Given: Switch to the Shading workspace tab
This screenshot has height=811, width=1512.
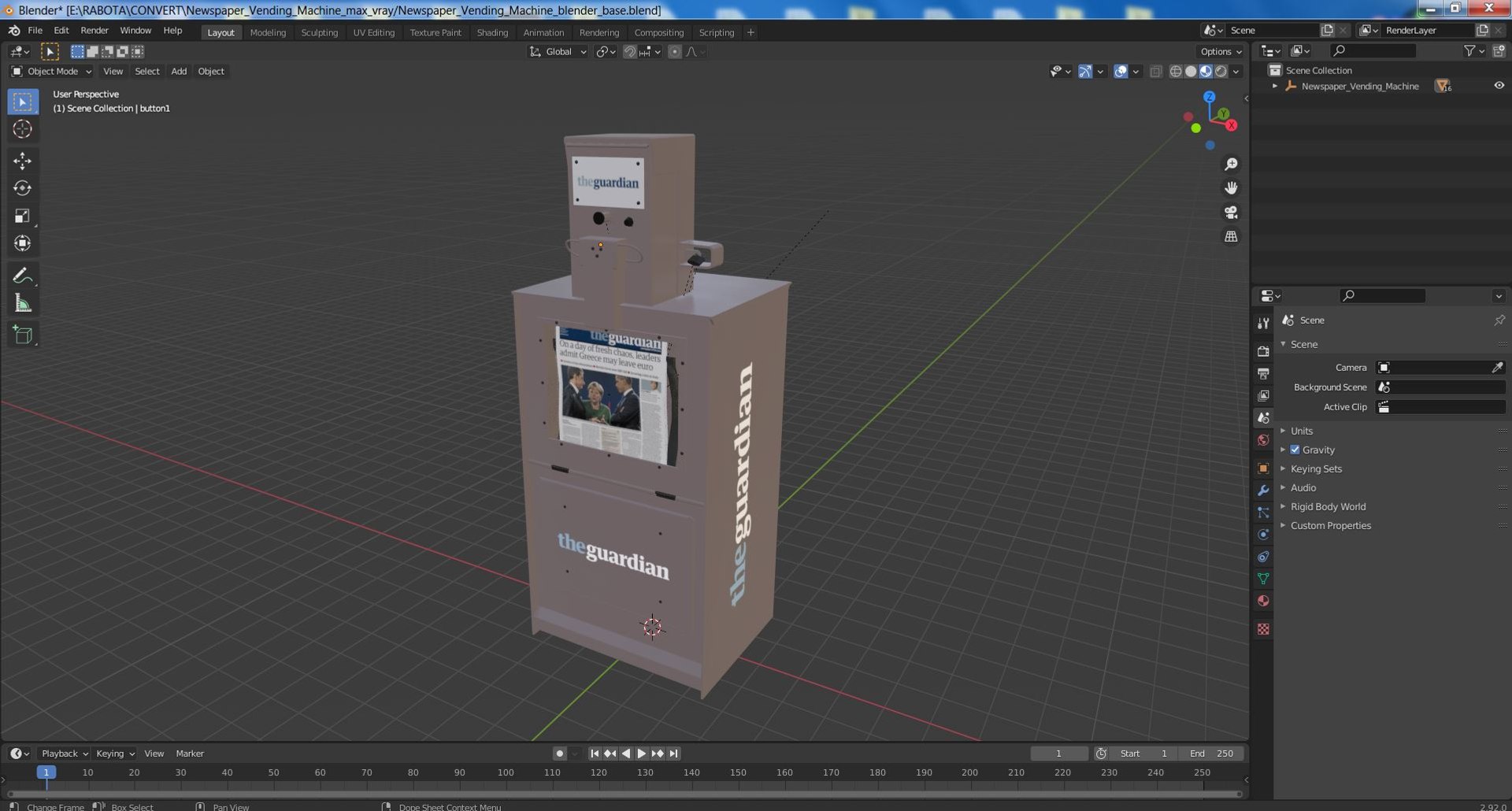Looking at the screenshot, I should tap(492, 32).
